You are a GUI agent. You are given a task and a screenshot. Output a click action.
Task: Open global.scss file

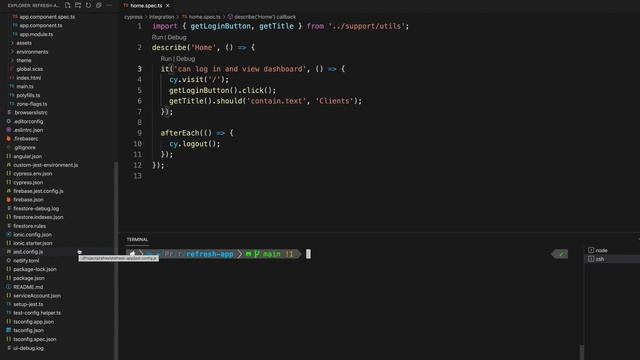click(29, 69)
